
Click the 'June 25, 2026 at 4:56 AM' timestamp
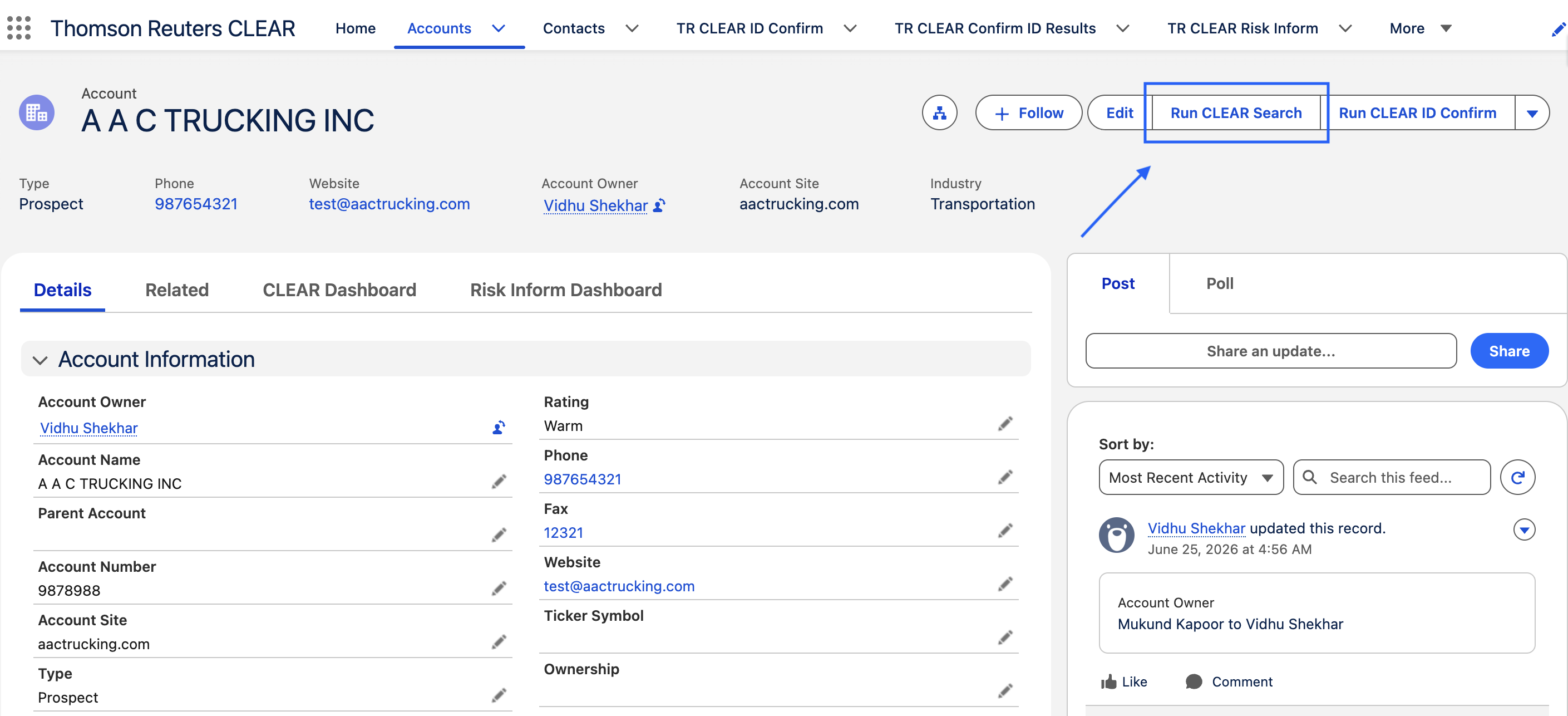[1230, 549]
